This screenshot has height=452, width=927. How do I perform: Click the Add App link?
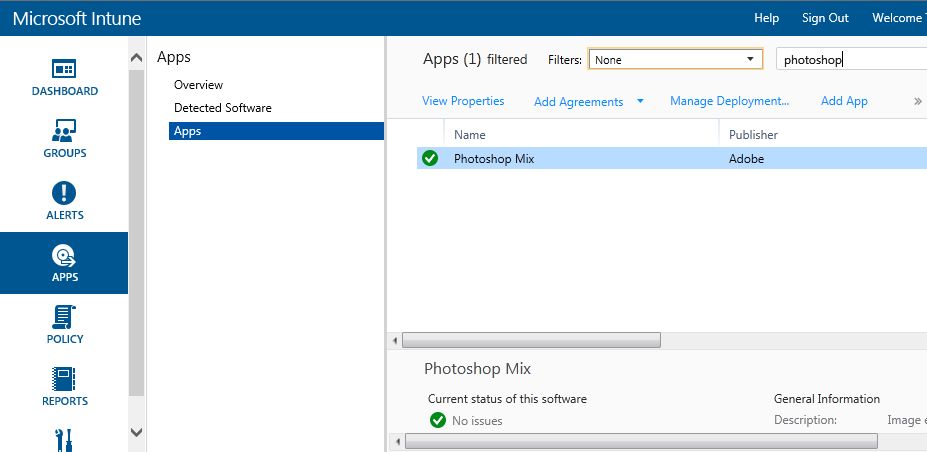tap(844, 101)
